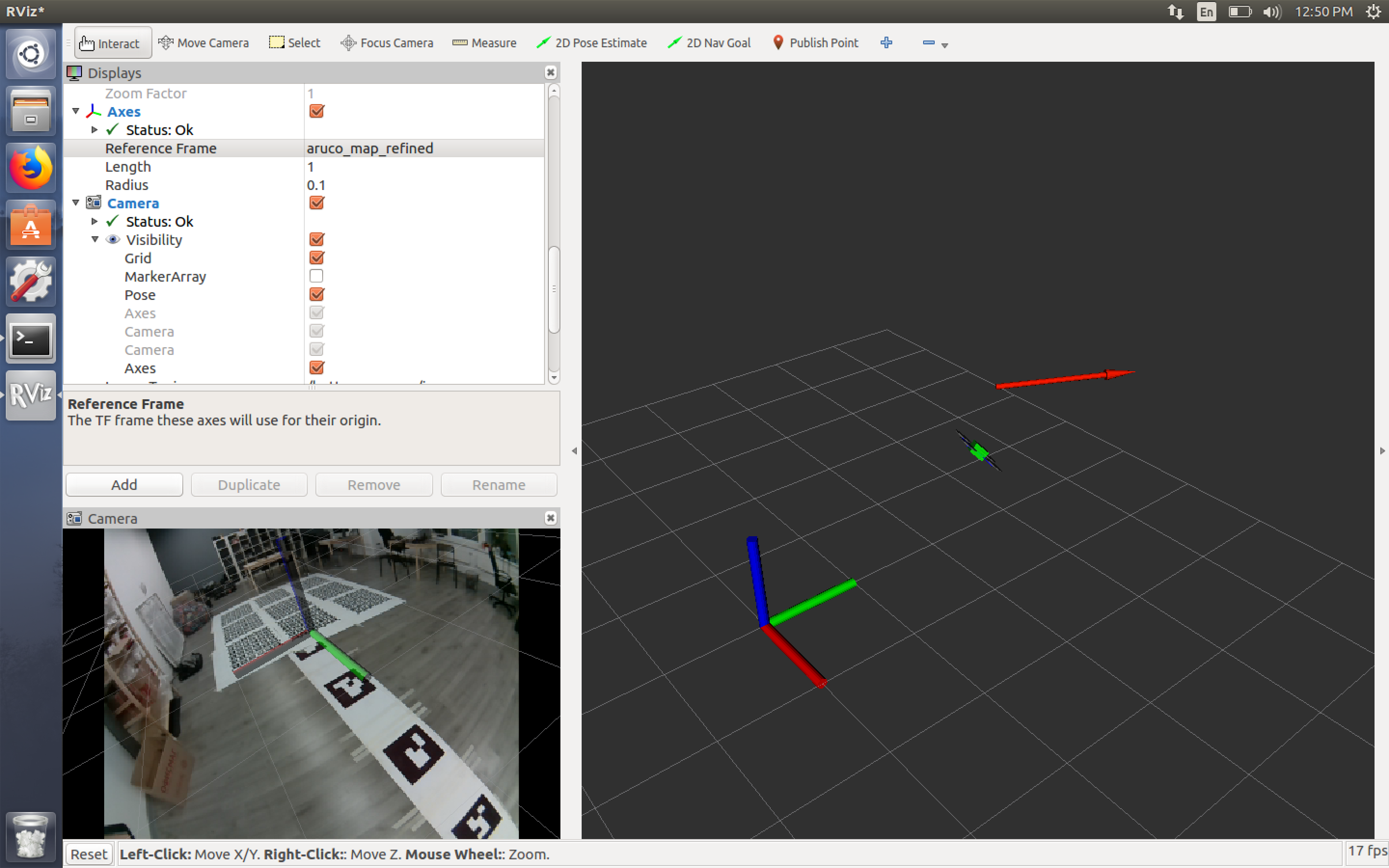1389x868 pixels.
Task: Toggle MarkerArray visibility checkbox
Action: coord(316,276)
